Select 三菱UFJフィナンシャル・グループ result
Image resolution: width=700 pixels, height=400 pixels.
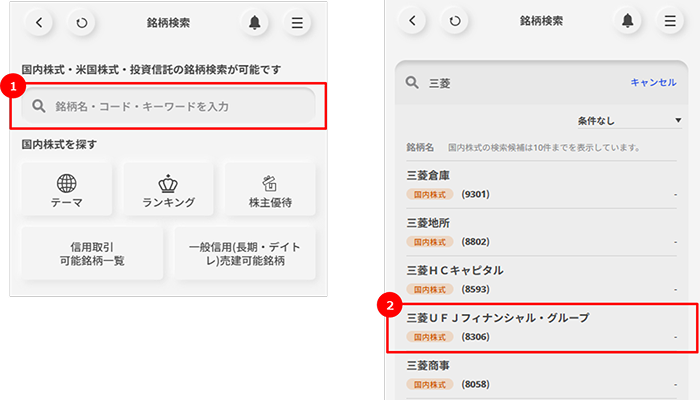pos(540,327)
